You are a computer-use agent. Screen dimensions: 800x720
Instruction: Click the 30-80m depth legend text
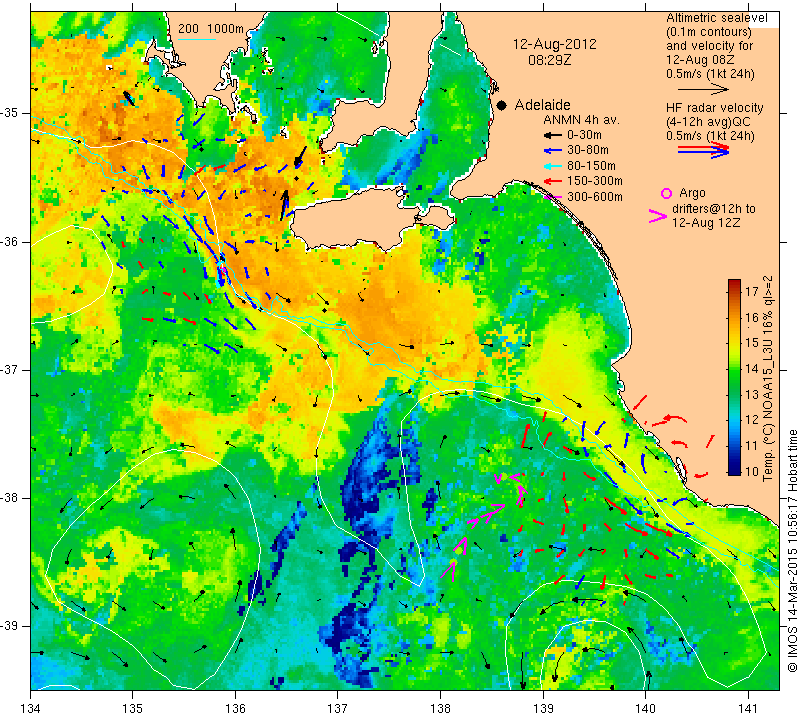588,150
